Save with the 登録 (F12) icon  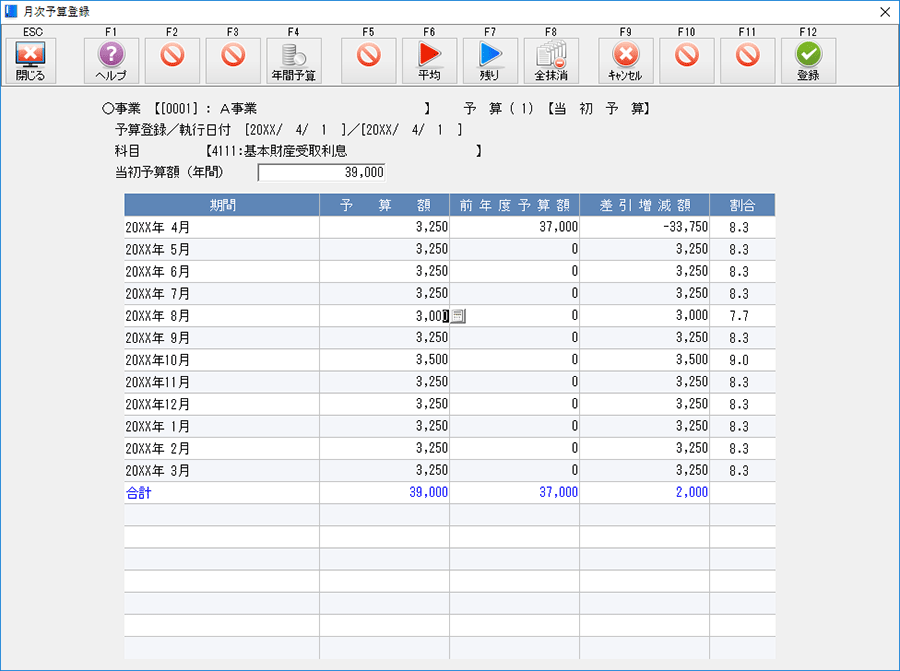click(x=808, y=61)
